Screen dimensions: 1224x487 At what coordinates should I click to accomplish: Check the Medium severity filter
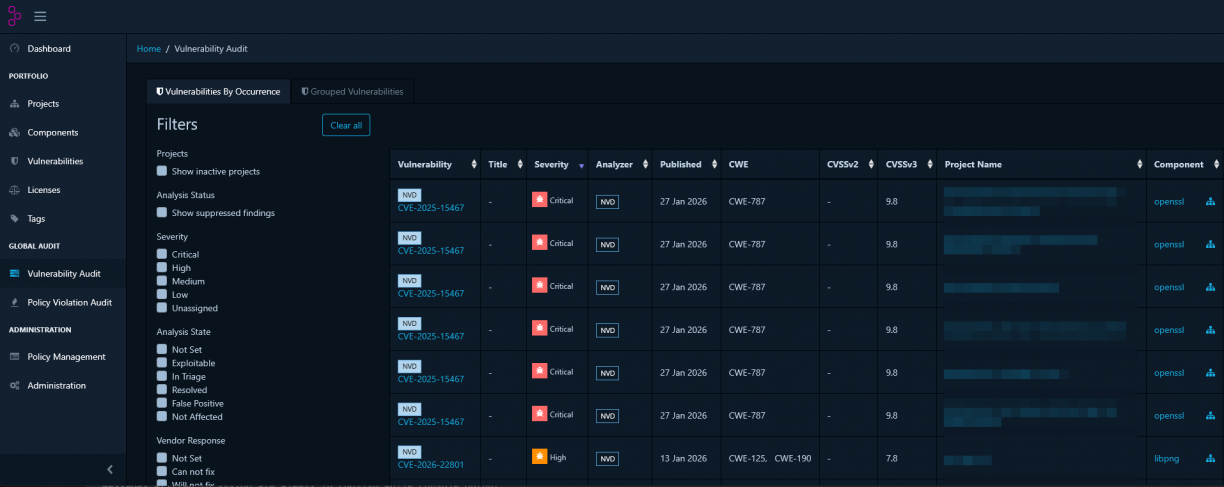[x=162, y=282]
